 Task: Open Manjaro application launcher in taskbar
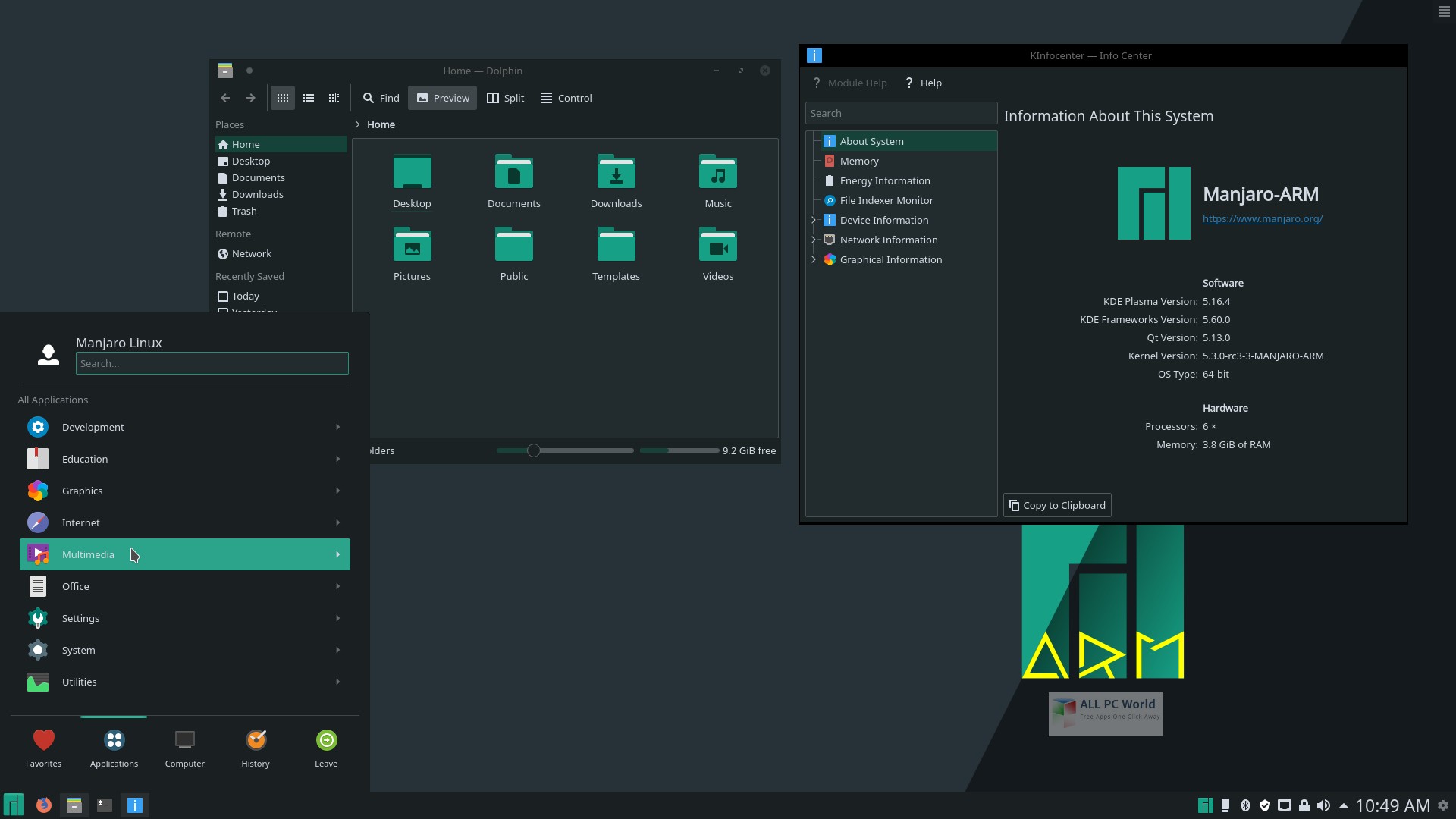(x=14, y=805)
